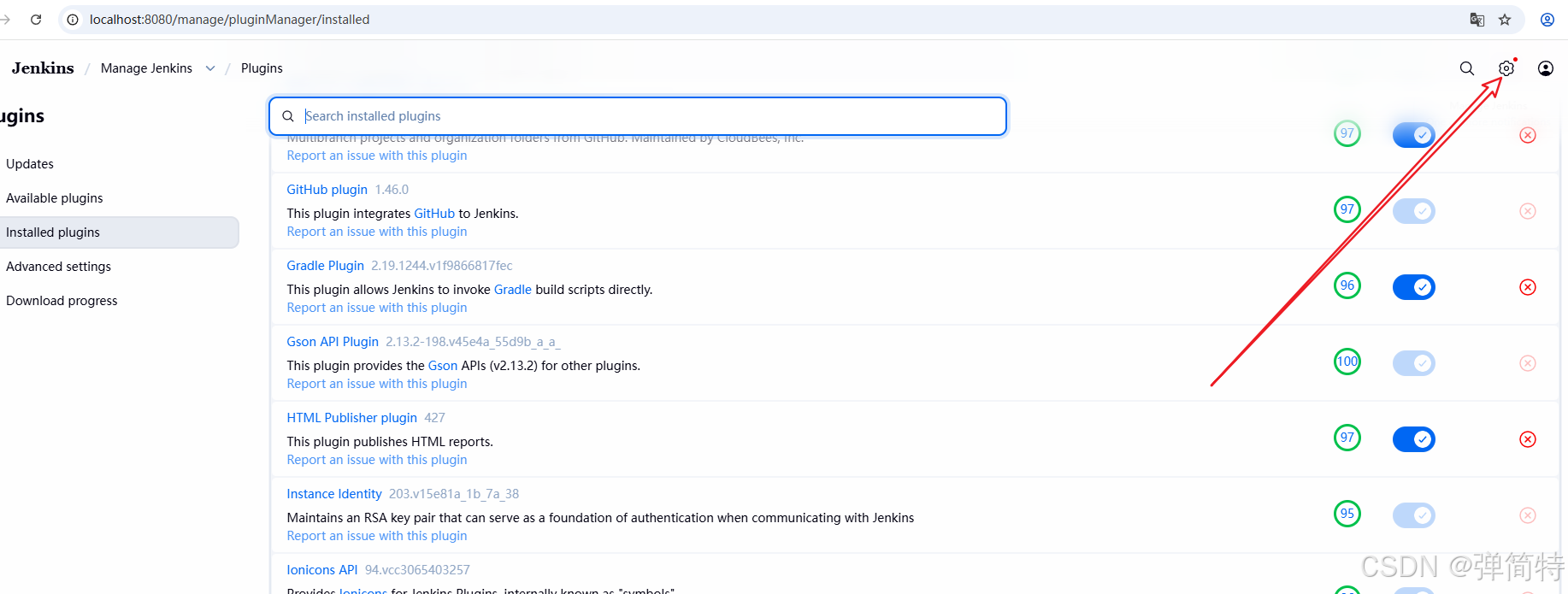Image resolution: width=1568 pixels, height=594 pixels.
Task: Toggle the Gson API Plugin switch
Action: tap(1414, 363)
